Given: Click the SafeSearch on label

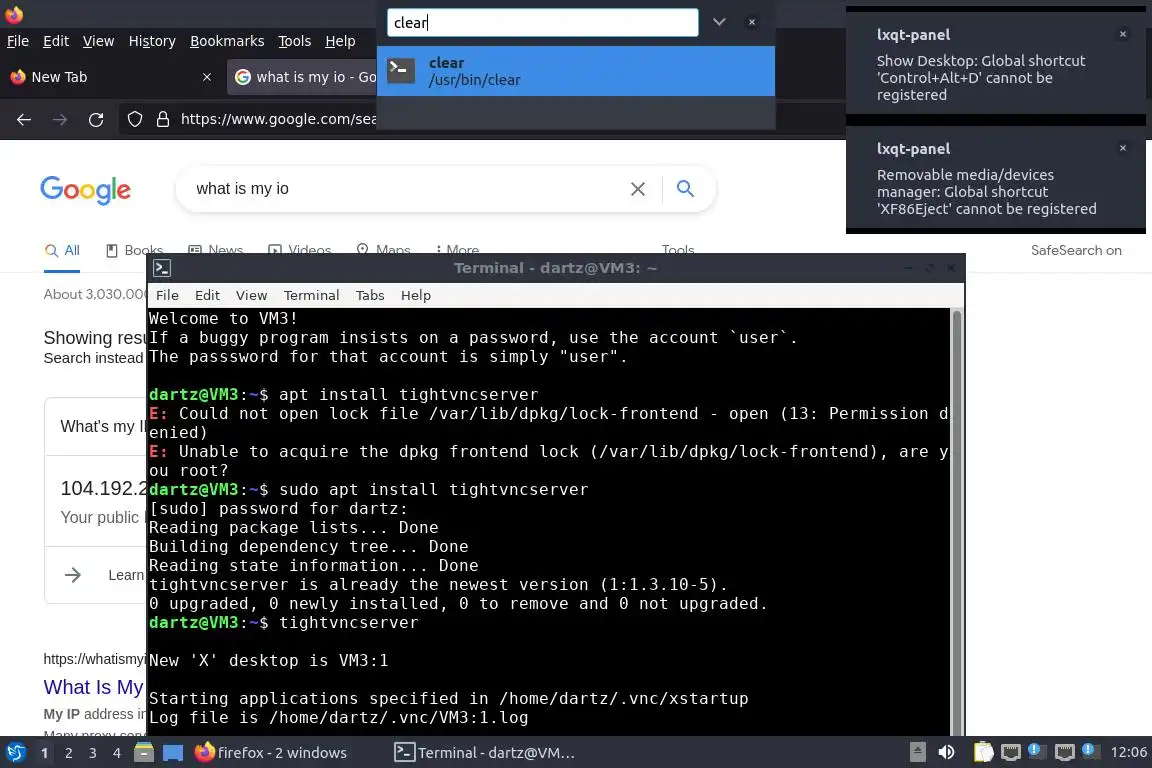Looking at the screenshot, I should pyautogui.click(x=1076, y=251).
